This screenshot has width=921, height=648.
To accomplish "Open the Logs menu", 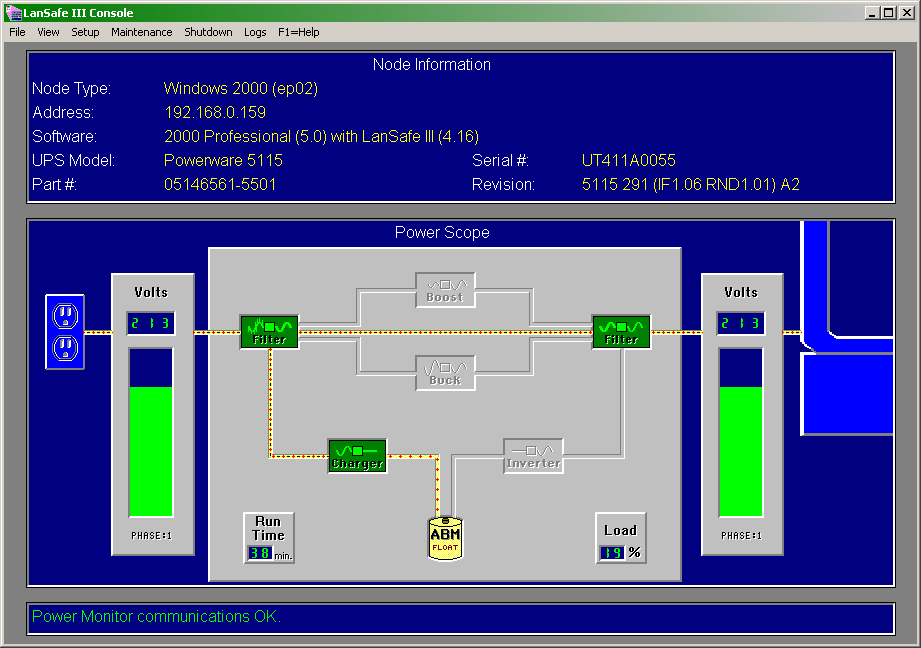I will 255,32.
